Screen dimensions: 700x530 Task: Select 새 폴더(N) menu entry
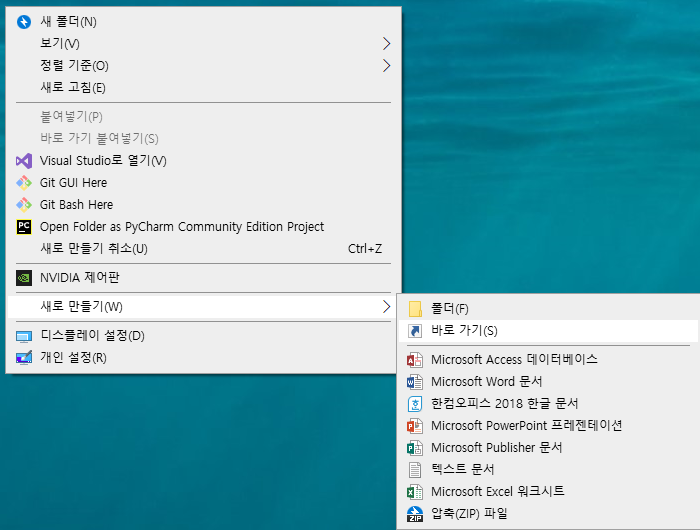[204, 22]
